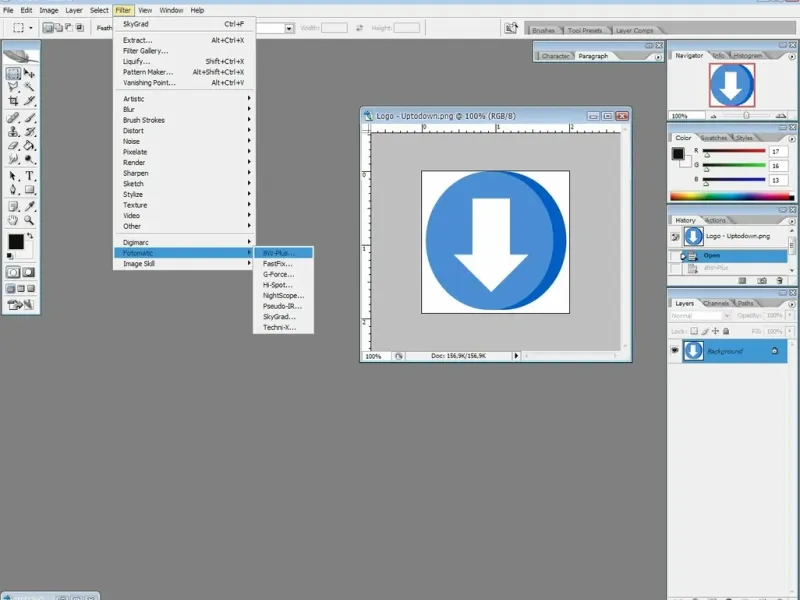Create new document from current state
This screenshot has width=800, height=600.
click(x=742, y=281)
